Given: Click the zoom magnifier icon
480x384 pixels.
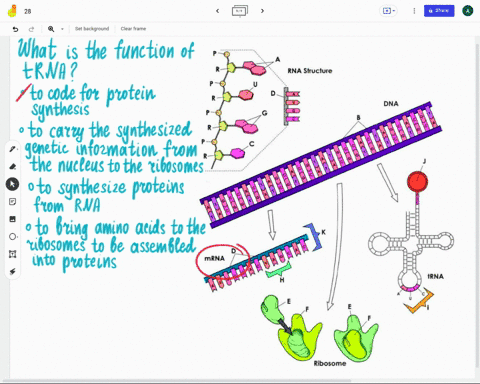Looking at the screenshot, I should (x=51, y=29).
